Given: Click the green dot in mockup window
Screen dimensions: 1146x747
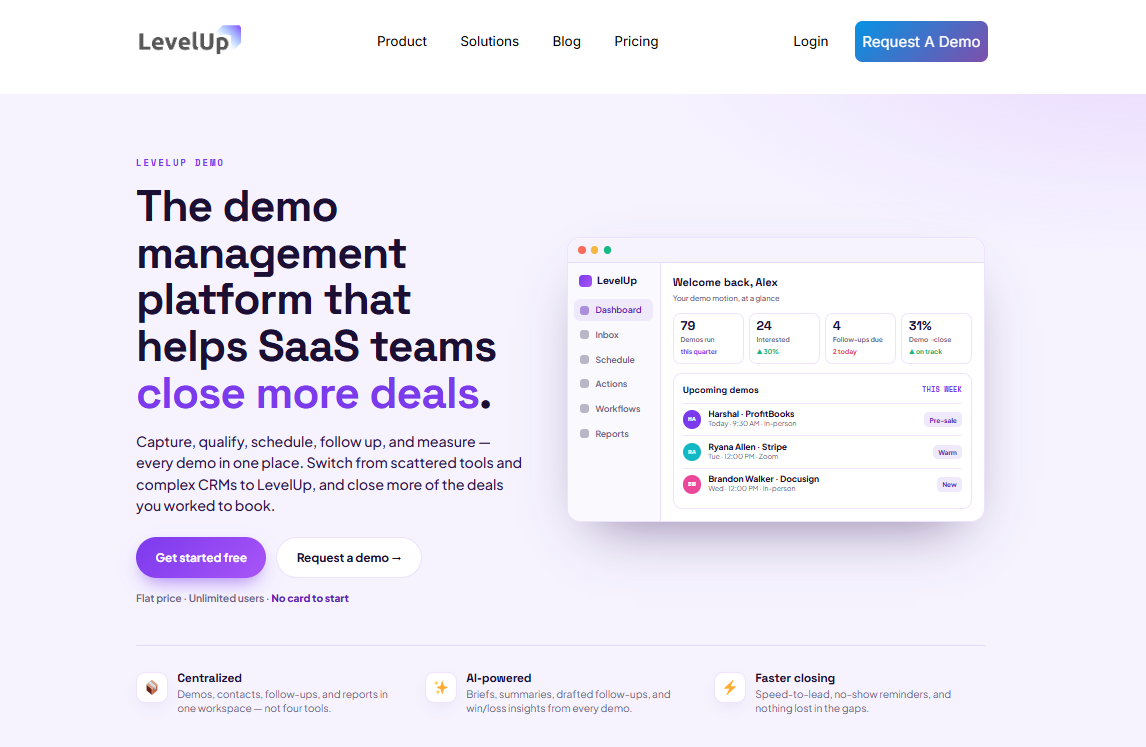Looking at the screenshot, I should pyautogui.click(x=607, y=250).
